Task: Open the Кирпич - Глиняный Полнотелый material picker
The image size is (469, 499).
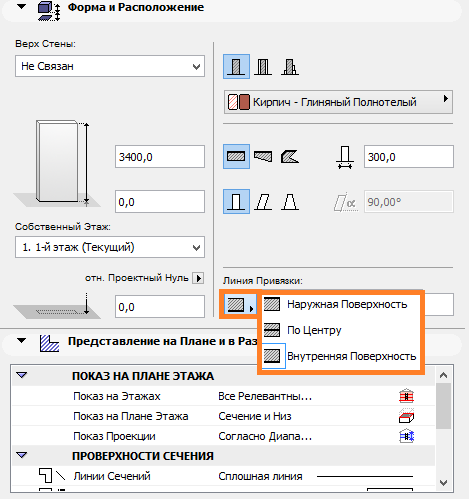Action: [x=338, y=102]
